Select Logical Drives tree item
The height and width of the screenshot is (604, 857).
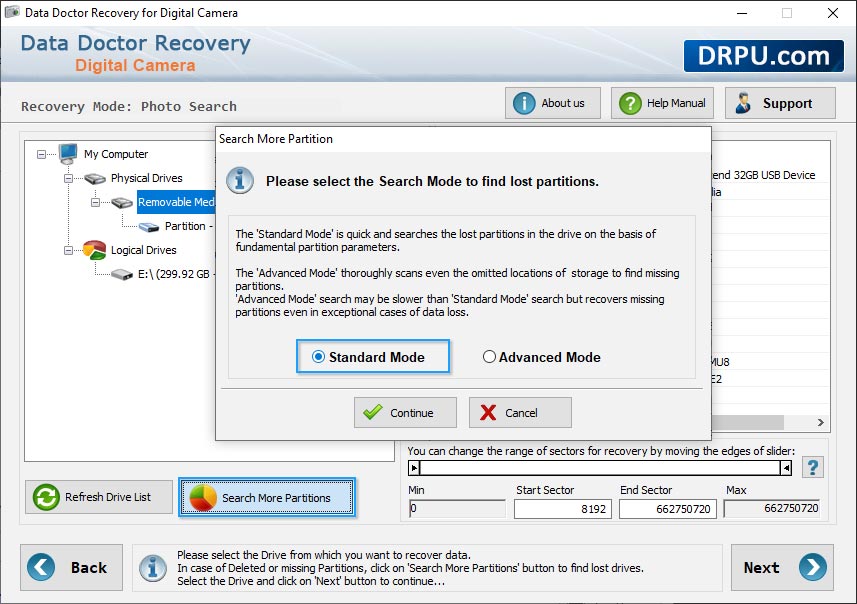click(143, 250)
